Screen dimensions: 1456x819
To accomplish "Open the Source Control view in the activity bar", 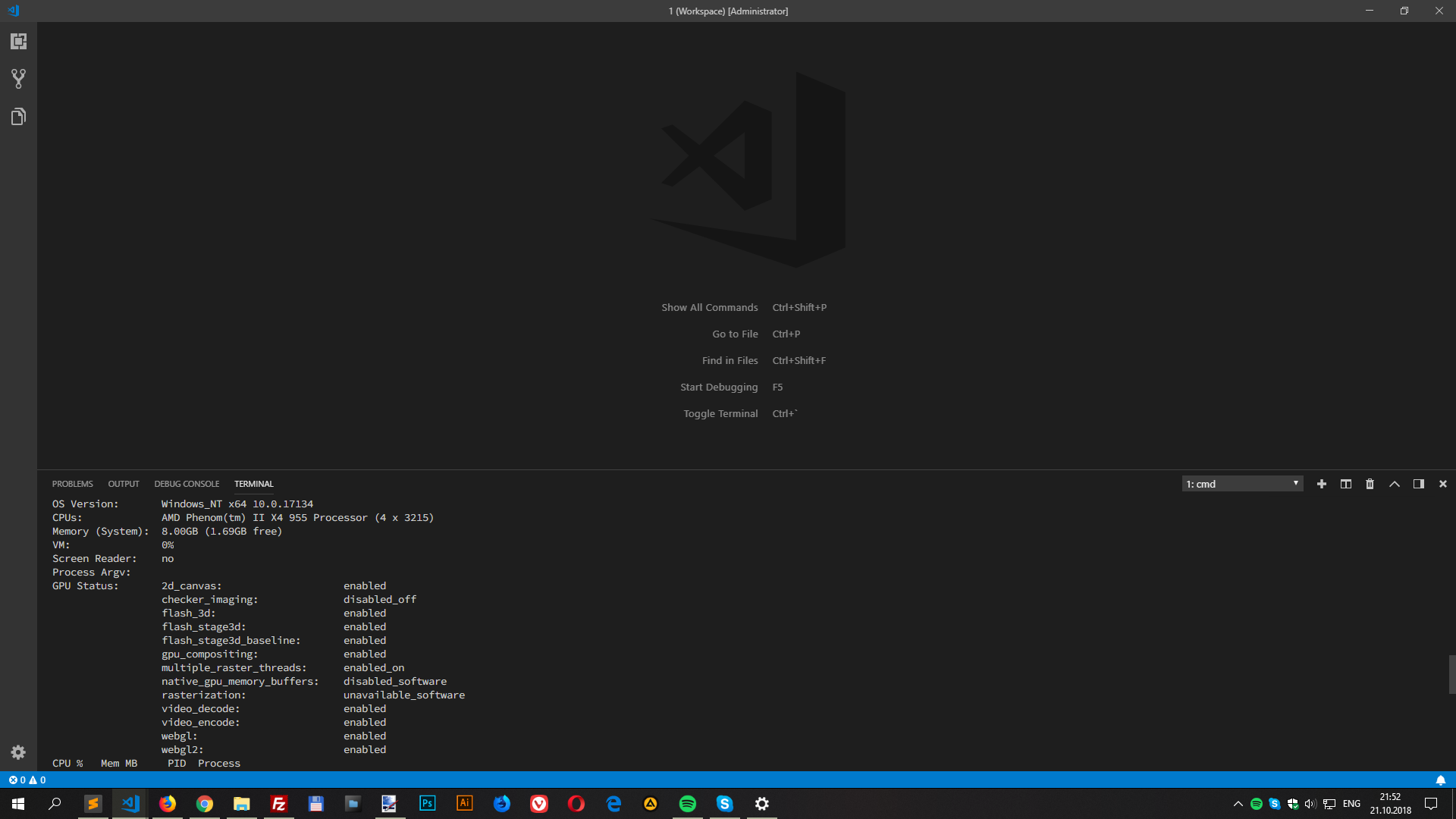I will point(18,78).
